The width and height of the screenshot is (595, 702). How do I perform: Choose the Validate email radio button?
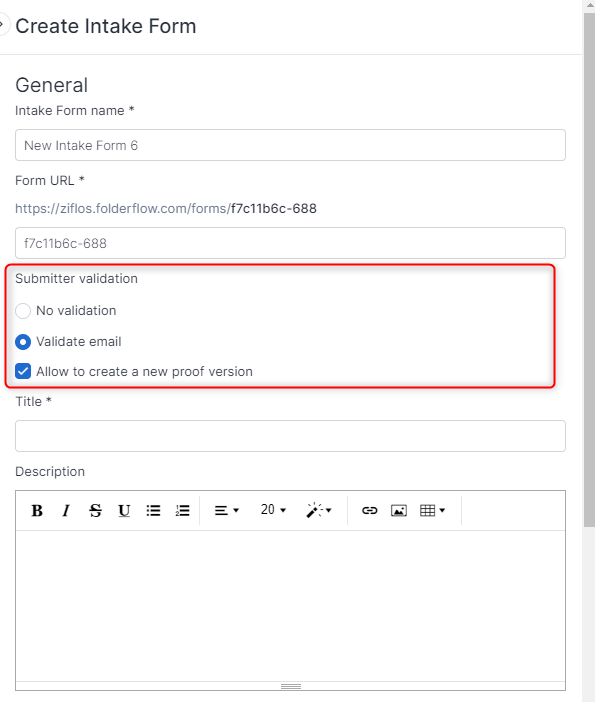(23, 342)
